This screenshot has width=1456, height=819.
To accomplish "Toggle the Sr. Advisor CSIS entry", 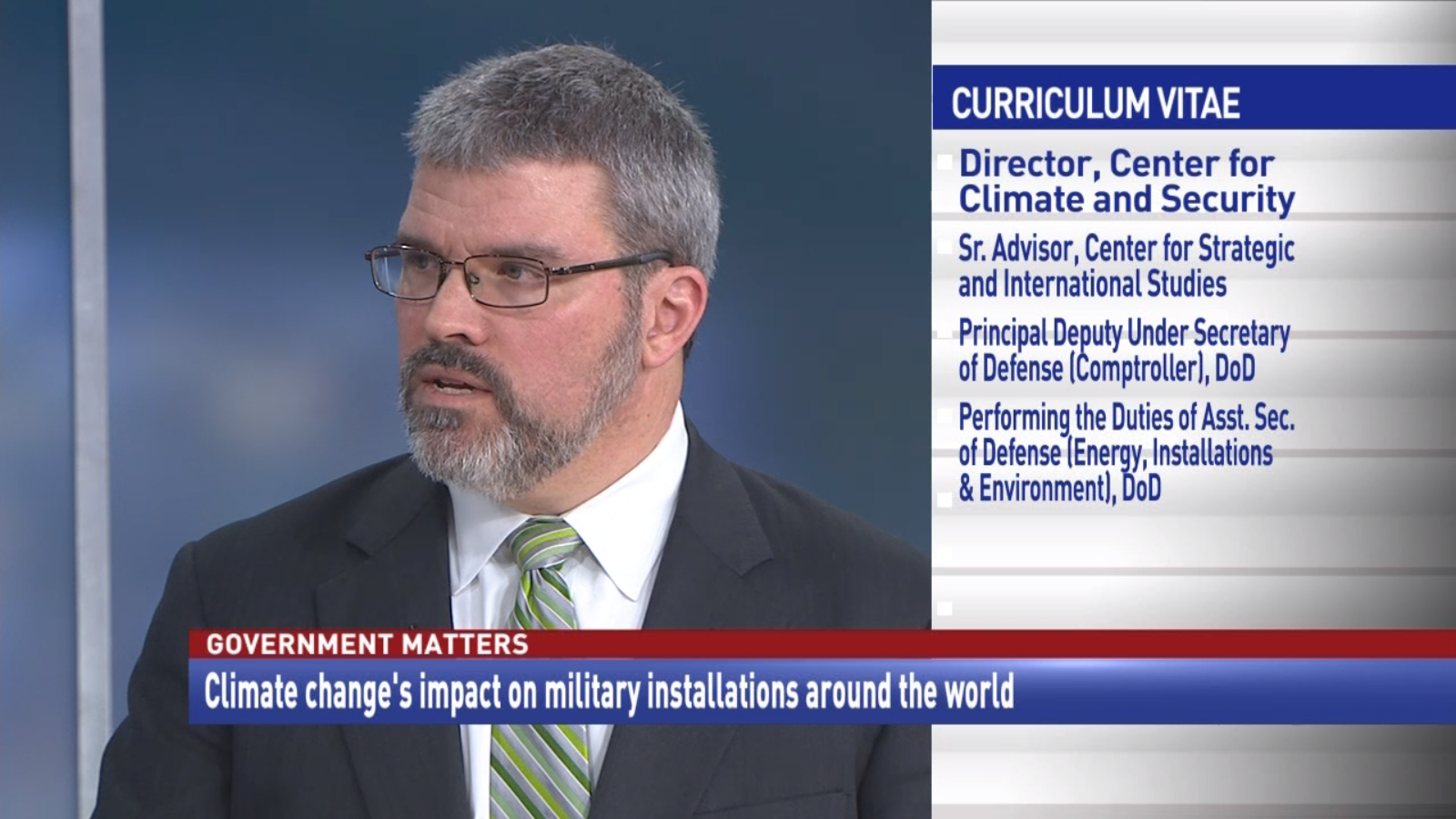I will pos(1124,264).
